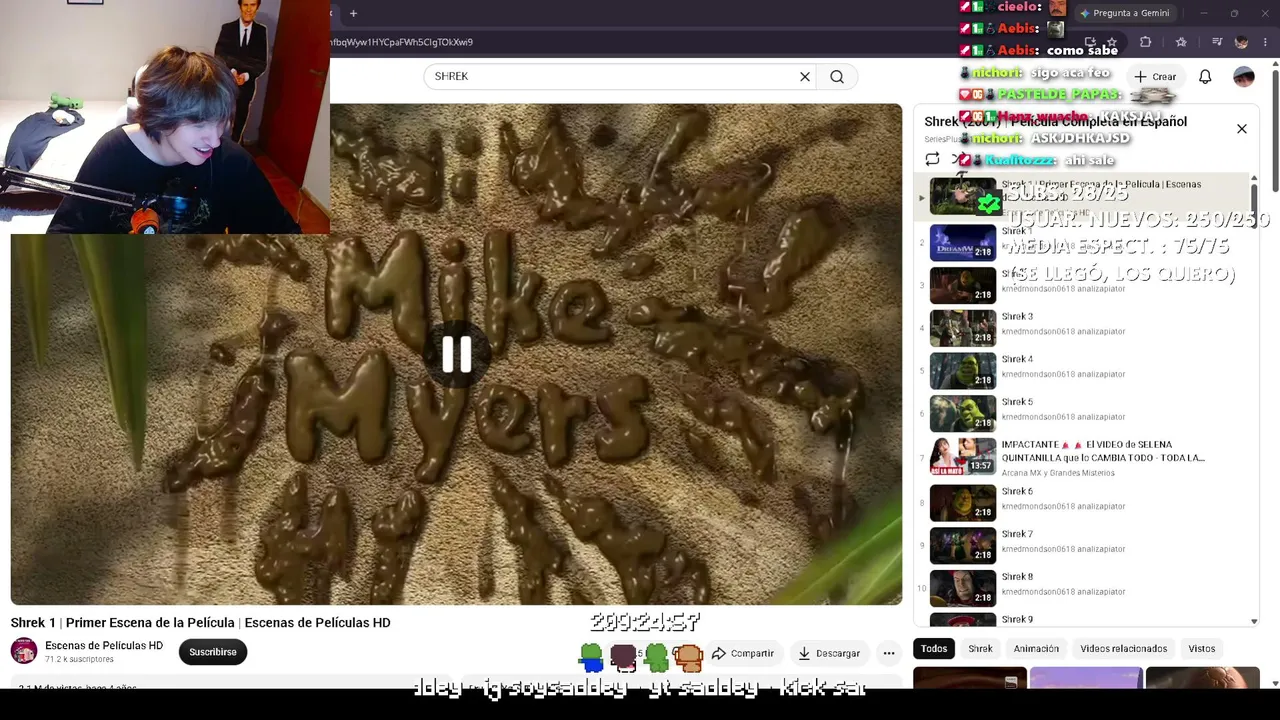Open the video's more actions menu

pyautogui.click(x=889, y=653)
